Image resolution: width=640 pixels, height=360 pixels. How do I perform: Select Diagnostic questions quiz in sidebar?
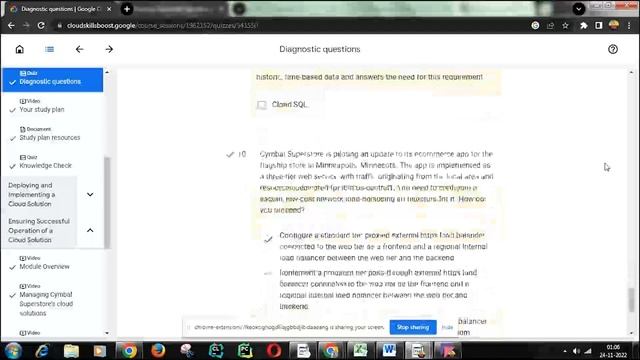(x=53, y=80)
